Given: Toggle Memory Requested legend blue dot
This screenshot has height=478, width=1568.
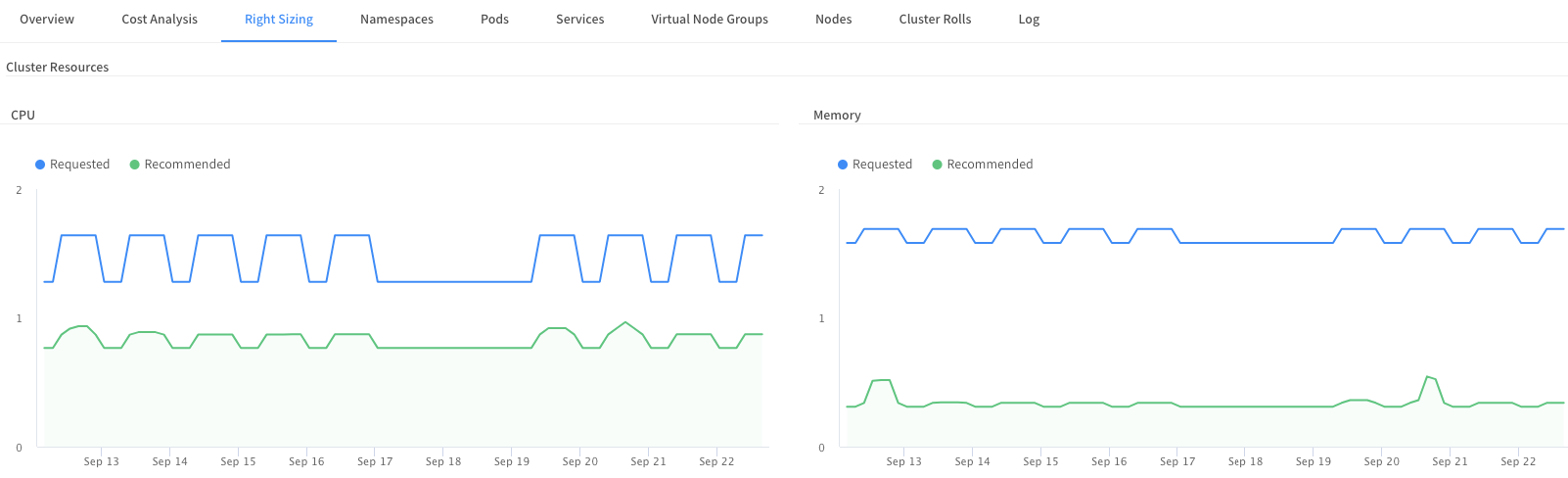Looking at the screenshot, I should coord(843,165).
